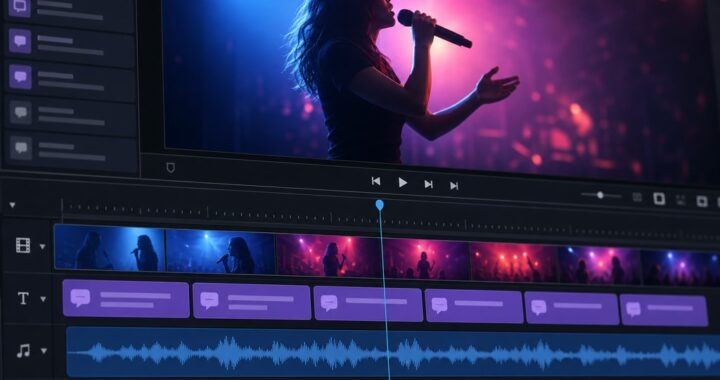Click the T text track icon
The image size is (720, 380).
(23, 298)
